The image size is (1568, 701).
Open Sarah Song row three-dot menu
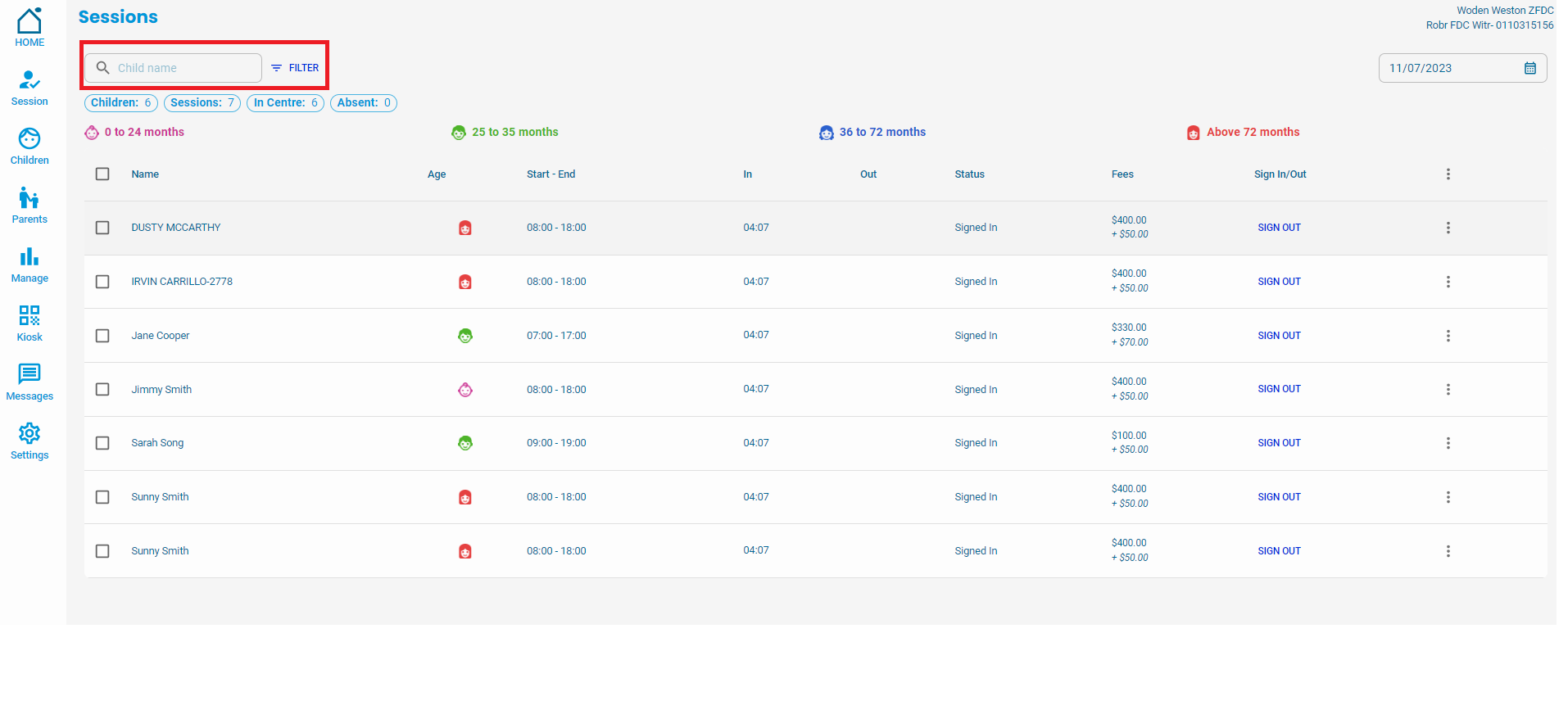[x=1448, y=443]
